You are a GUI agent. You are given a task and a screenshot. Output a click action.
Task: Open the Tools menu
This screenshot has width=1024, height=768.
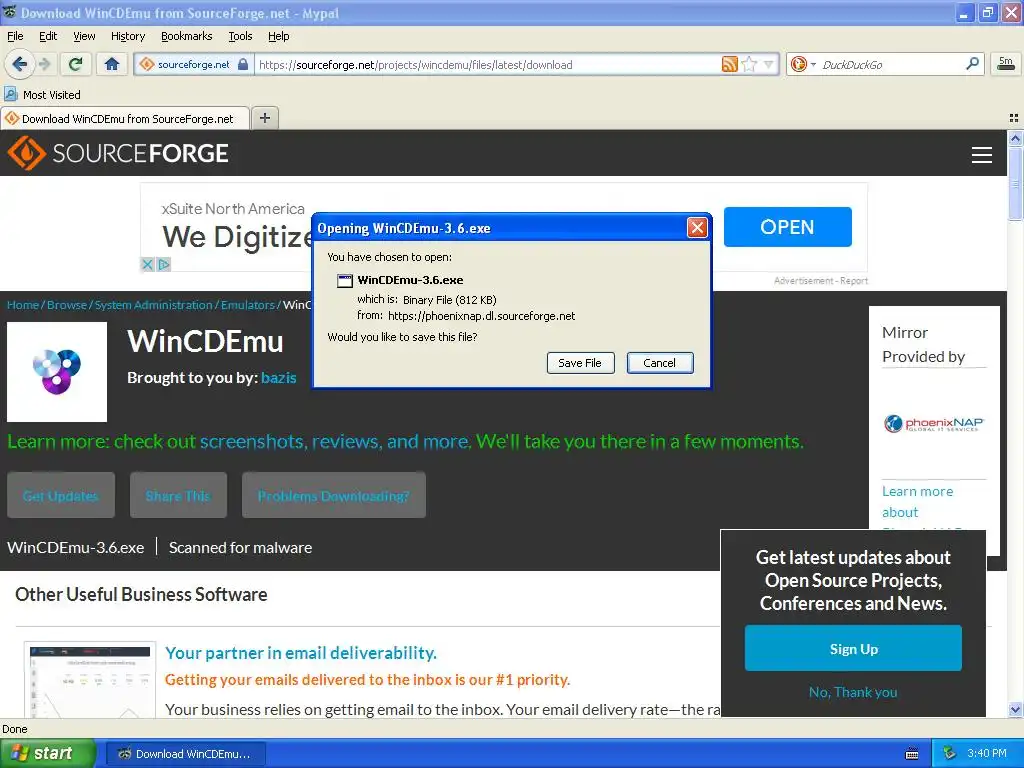(240, 36)
